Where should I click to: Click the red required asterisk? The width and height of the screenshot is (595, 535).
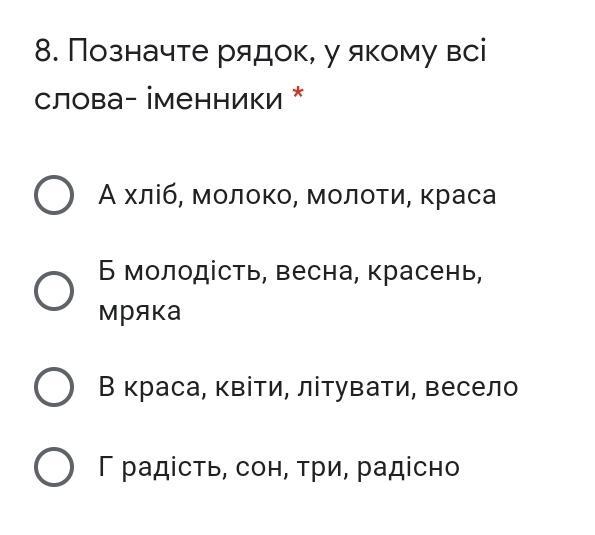pyautogui.click(x=298, y=93)
